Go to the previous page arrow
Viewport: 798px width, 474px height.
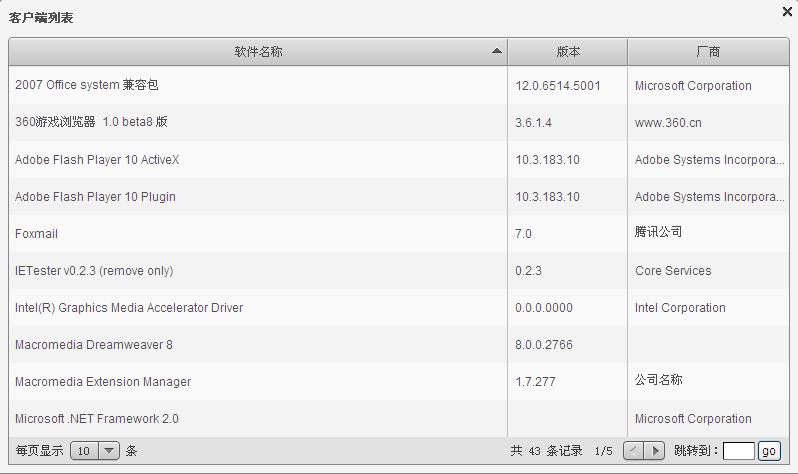point(634,451)
